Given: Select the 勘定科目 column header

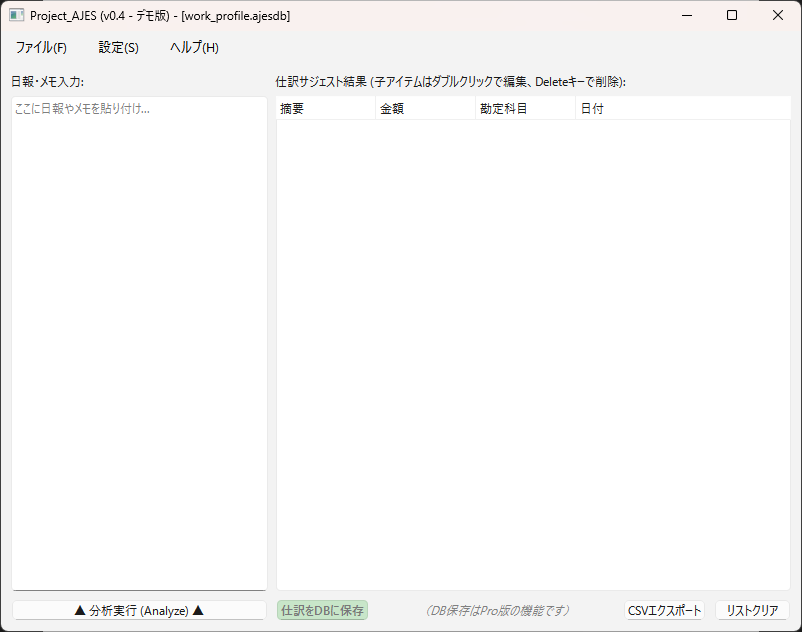Looking at the screenshot, I should tap(525, 109).
